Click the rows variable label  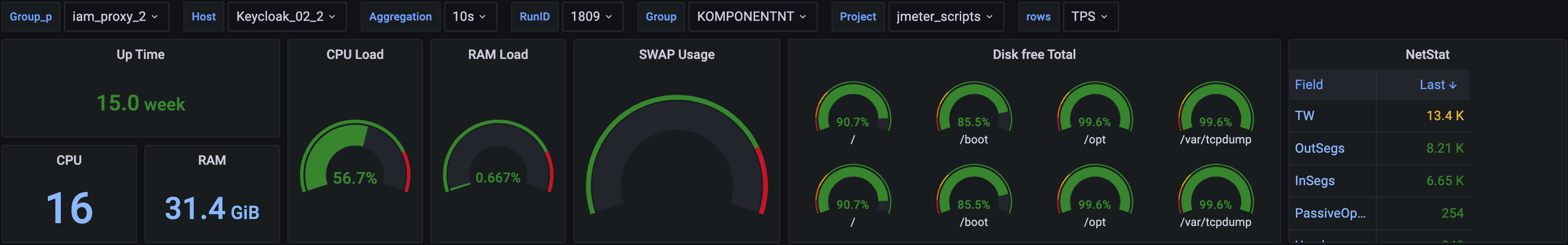click(x=1038, y=16)
